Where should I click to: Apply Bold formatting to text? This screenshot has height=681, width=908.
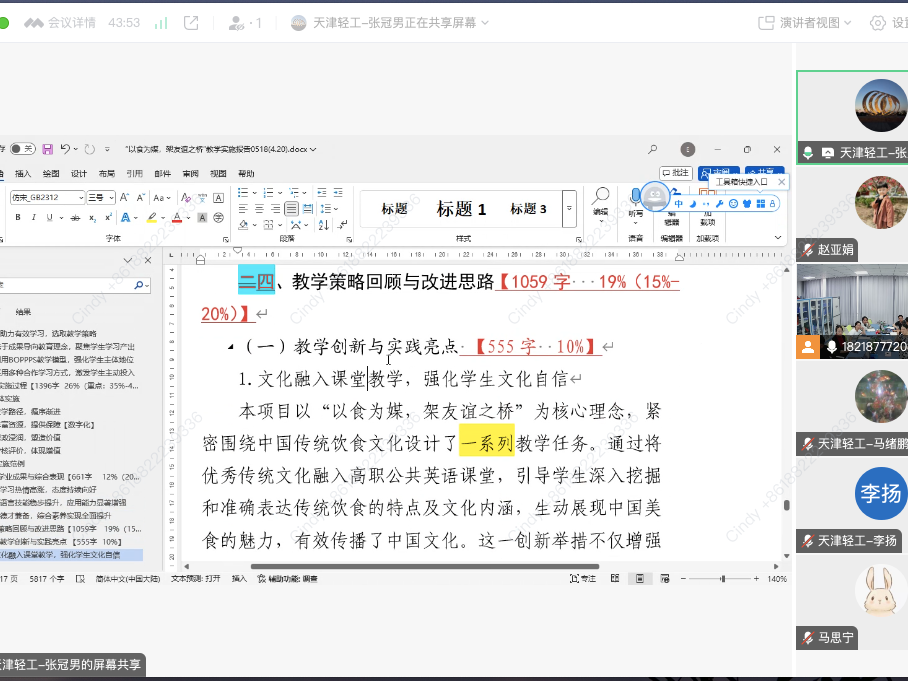click(18, 217)
